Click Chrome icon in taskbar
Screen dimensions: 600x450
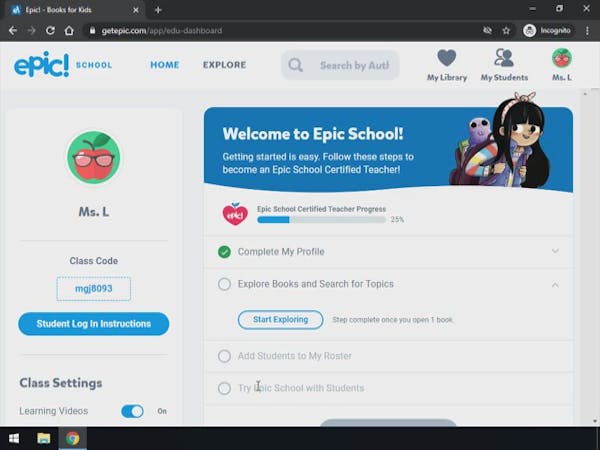(x=72, y=438)
